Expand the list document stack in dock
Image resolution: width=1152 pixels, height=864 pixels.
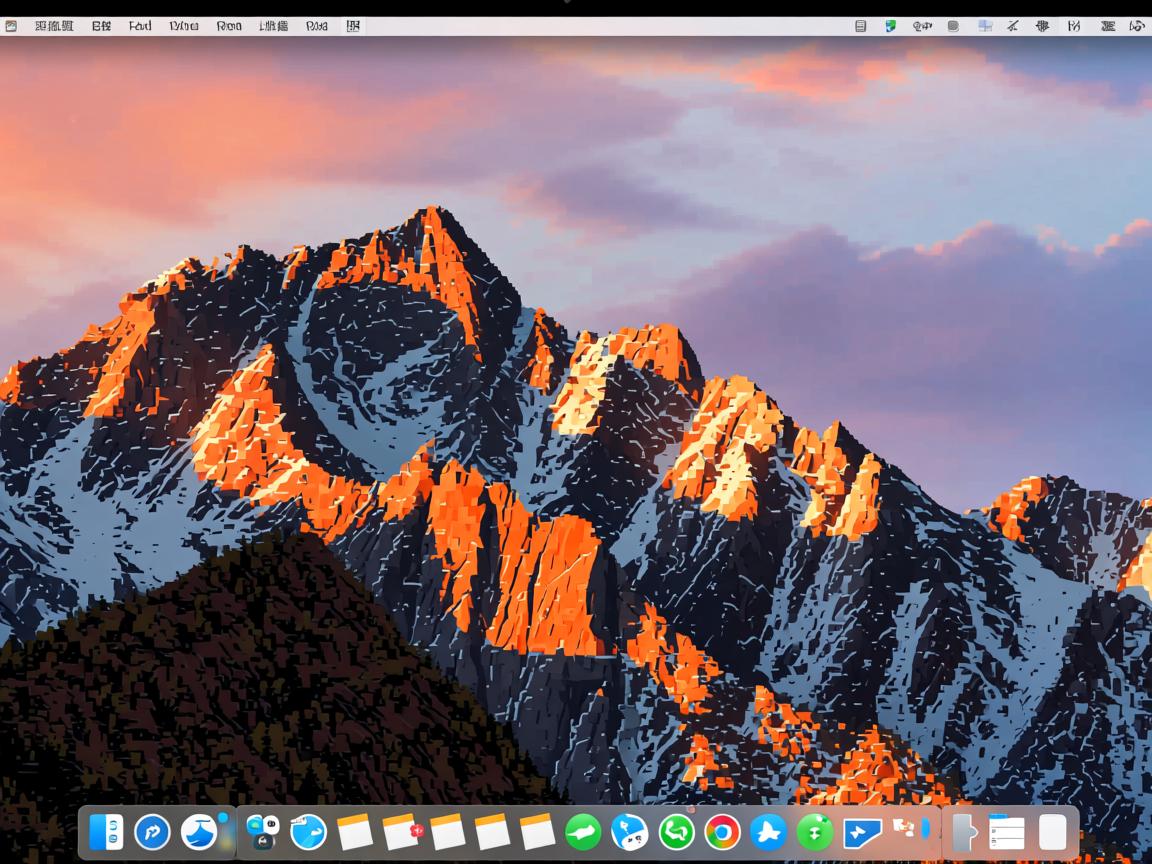click(1006, 832)
